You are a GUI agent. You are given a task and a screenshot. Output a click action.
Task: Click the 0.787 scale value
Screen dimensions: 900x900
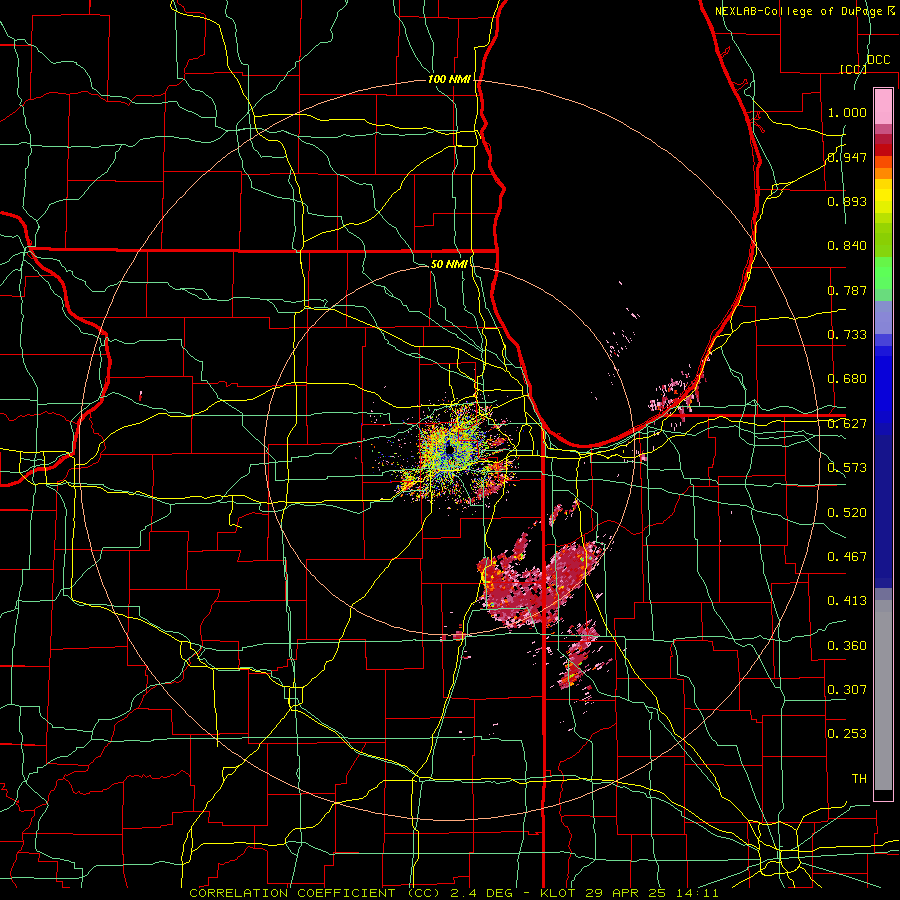(847, 290)
